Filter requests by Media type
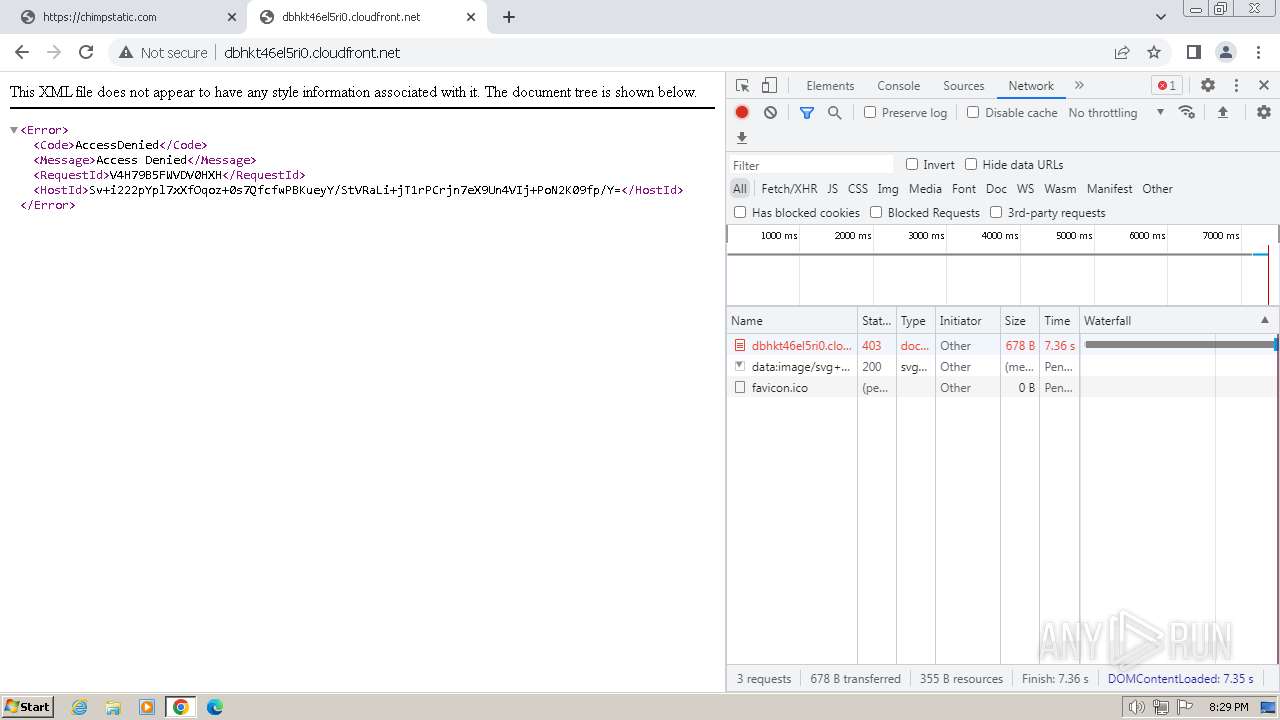 (x=925, y=188)
